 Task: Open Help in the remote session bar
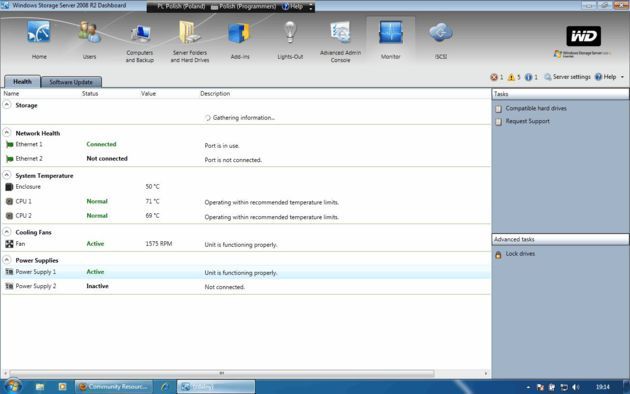click(x=292, y=6)
